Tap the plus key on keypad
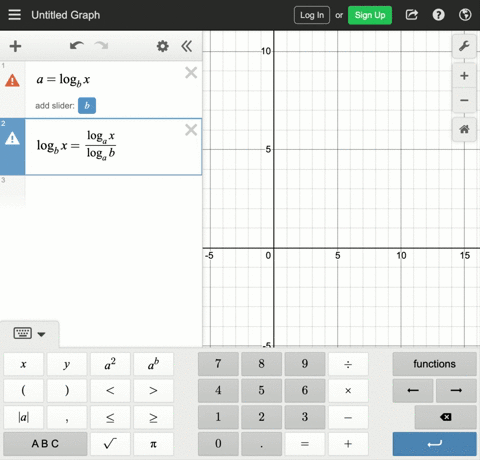Image resolution: width=480 pixels, height=460 pixels. (348, 444)
